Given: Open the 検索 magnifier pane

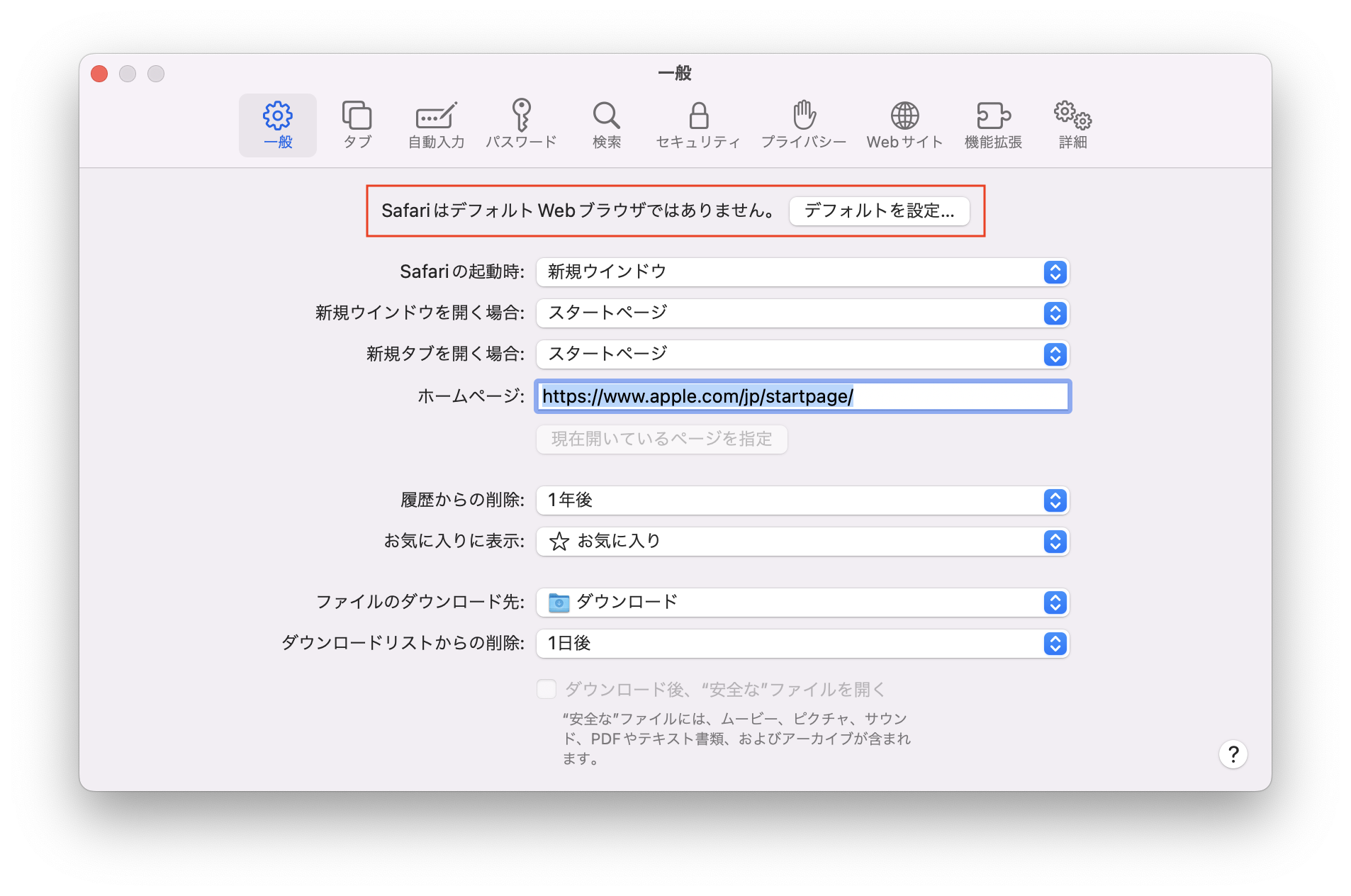Looking at the screenshot, I should tap(607, 125).
